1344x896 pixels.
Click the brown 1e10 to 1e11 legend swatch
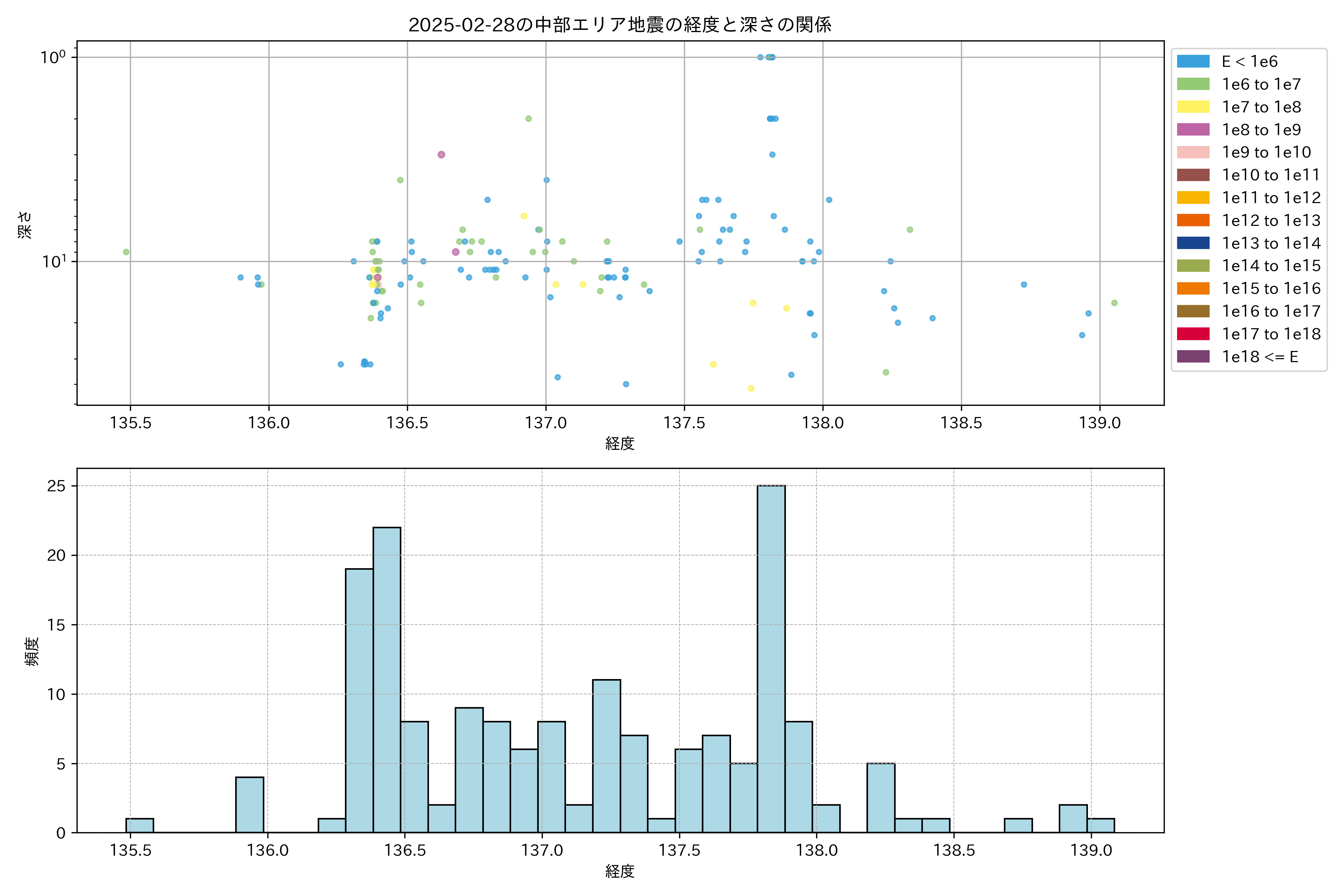tap(1192, 175)
